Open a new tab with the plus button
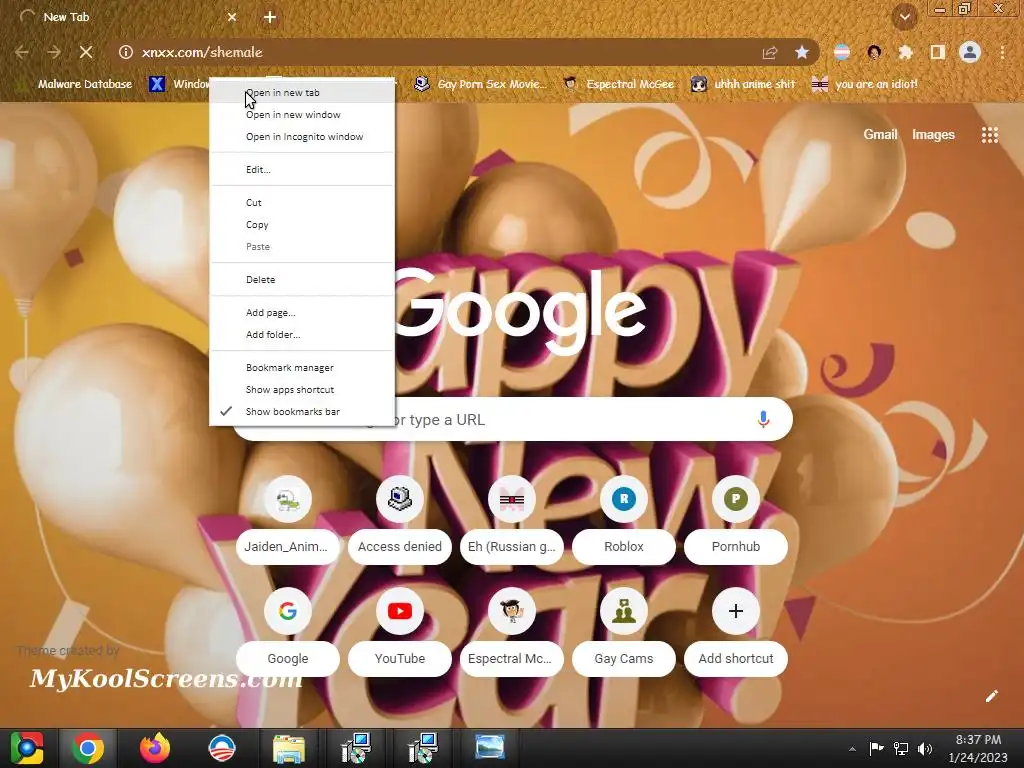This screenshot has width=1024, height=768. (x=270, y=17)
